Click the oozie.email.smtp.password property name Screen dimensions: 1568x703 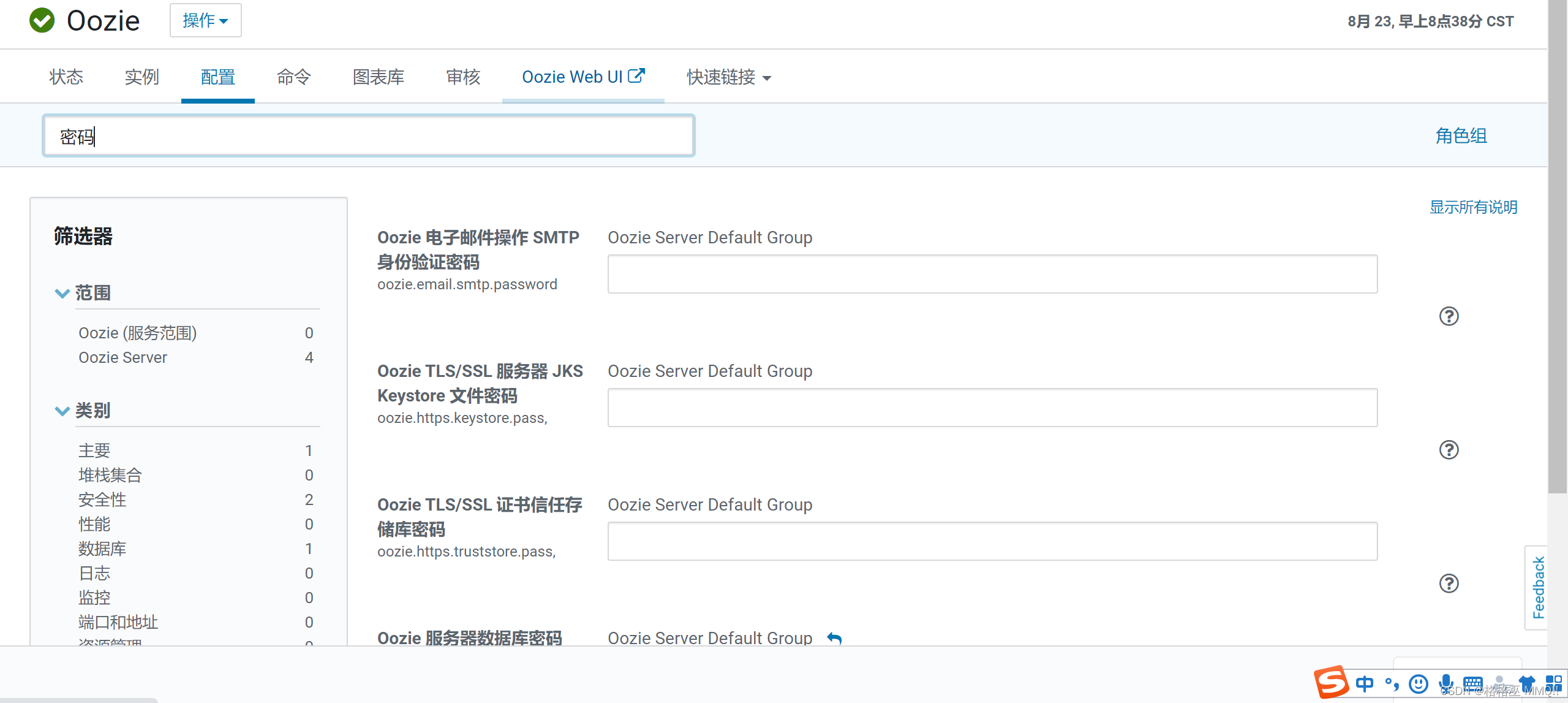coord(467,284)
